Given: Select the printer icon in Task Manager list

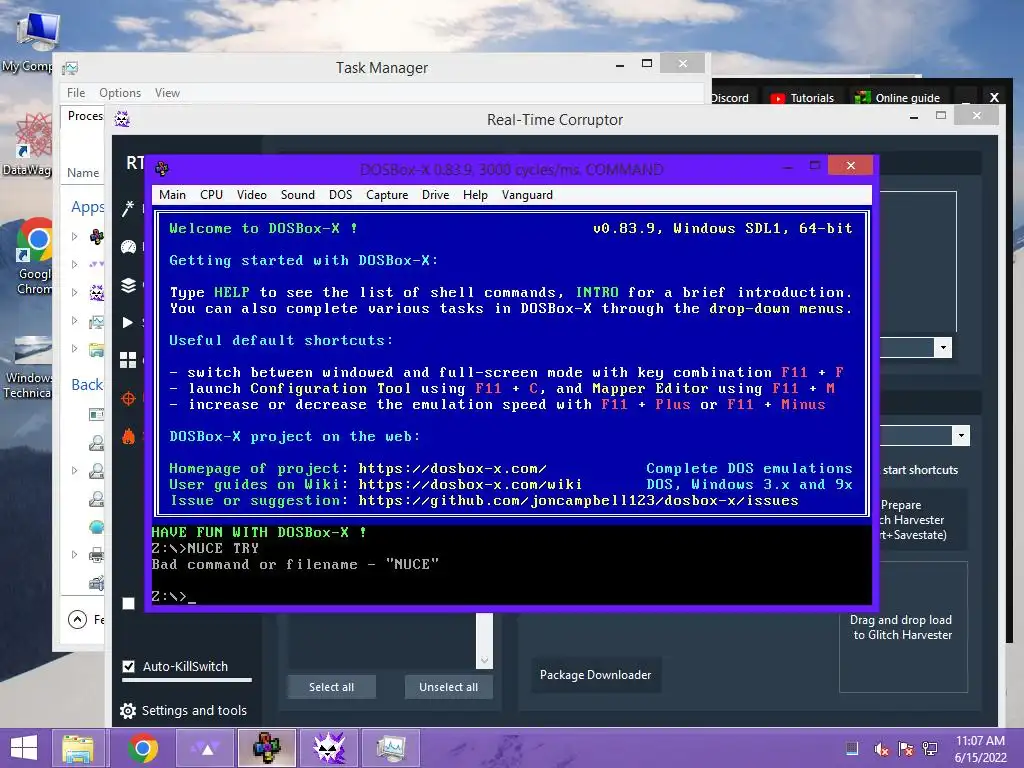Looking at the screenshot, I should pos(97,554).
